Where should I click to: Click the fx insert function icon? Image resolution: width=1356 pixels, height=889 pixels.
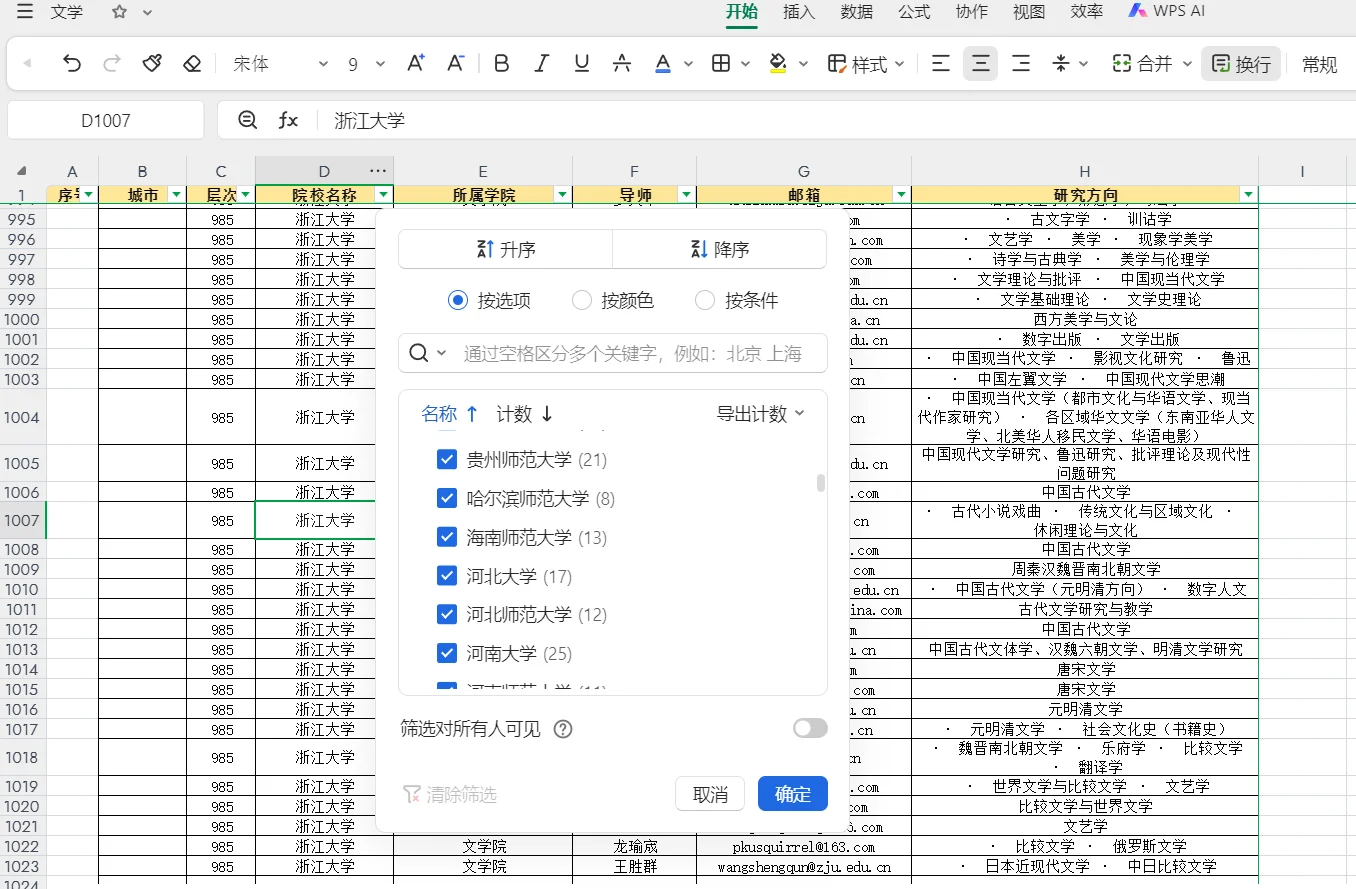tap(288, 120)
